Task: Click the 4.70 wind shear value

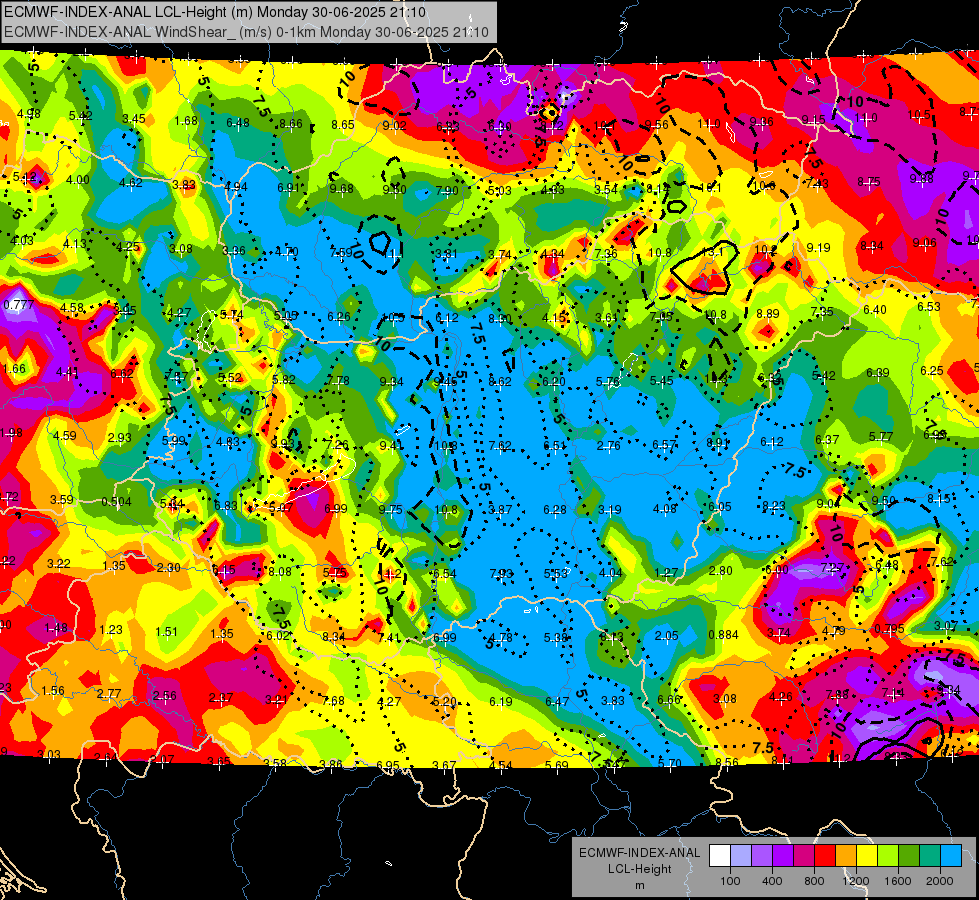Action: pyautogui.click(x=287, y=252)
